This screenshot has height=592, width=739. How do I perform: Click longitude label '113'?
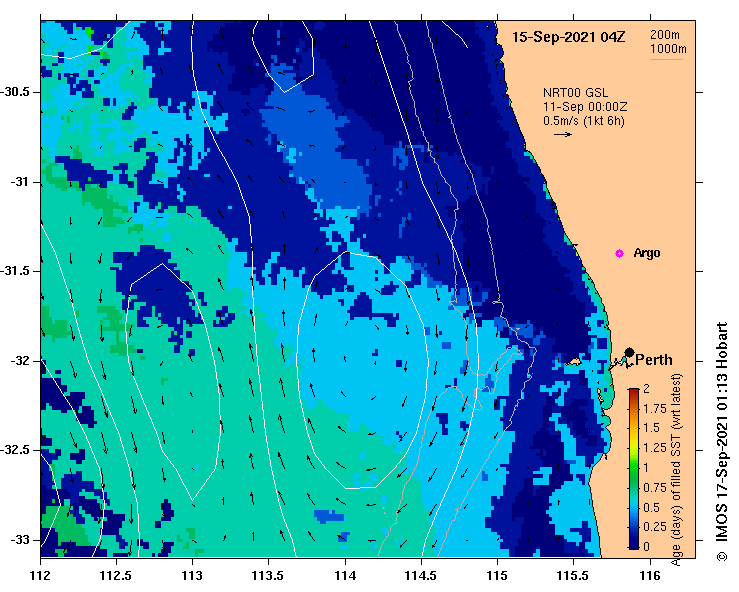coord(192,576)
